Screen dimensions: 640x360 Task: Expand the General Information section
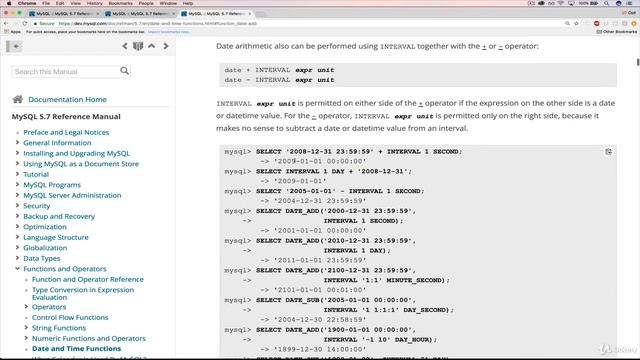point(17,142)
